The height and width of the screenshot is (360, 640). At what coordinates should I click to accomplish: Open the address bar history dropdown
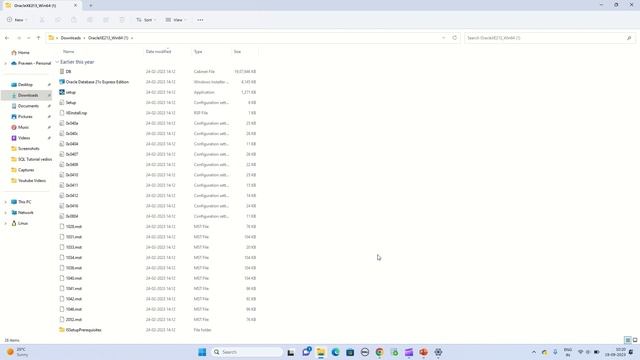(444, 38)
